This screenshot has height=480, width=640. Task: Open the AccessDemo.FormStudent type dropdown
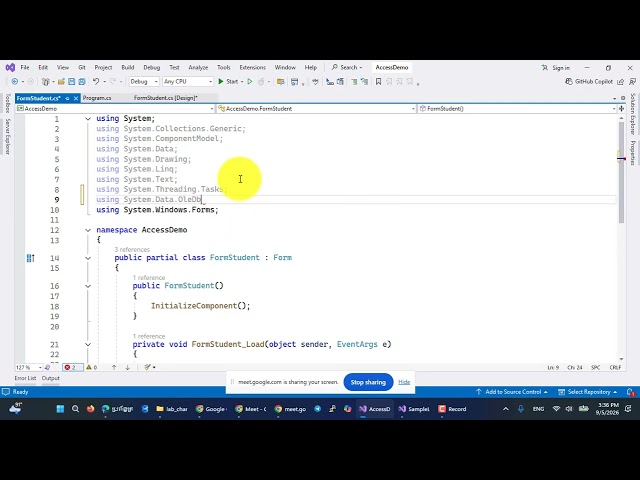(316, 109)
